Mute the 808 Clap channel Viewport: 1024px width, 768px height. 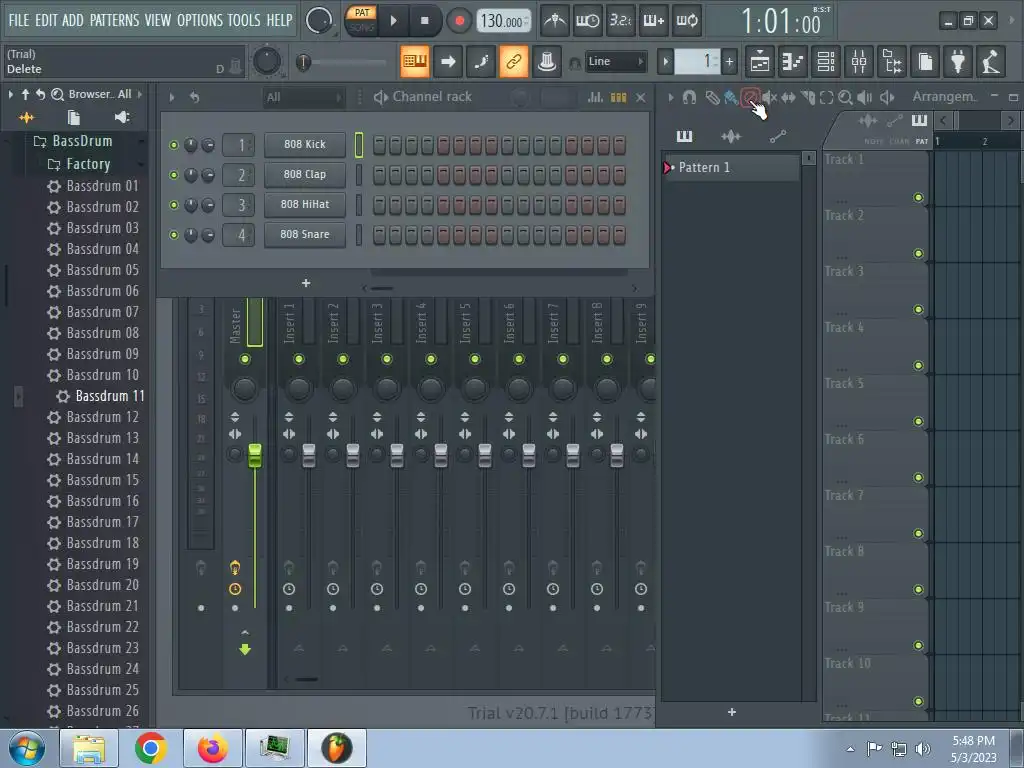(x=174, y=175)
